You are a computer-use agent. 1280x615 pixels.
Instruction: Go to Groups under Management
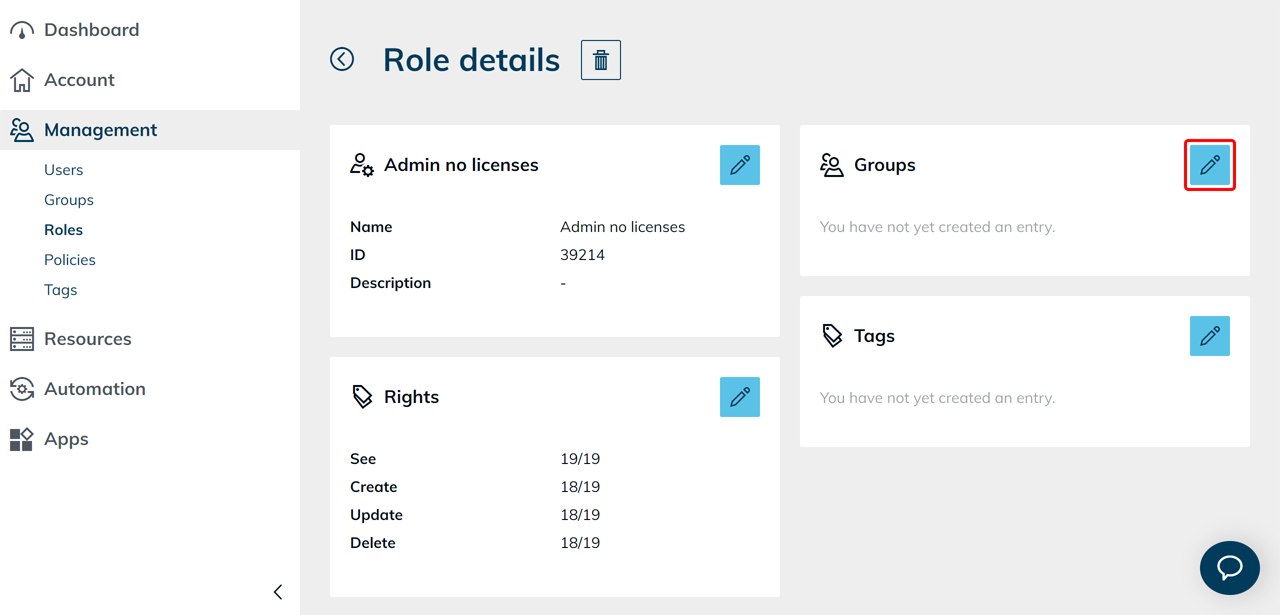pos(69,200)
